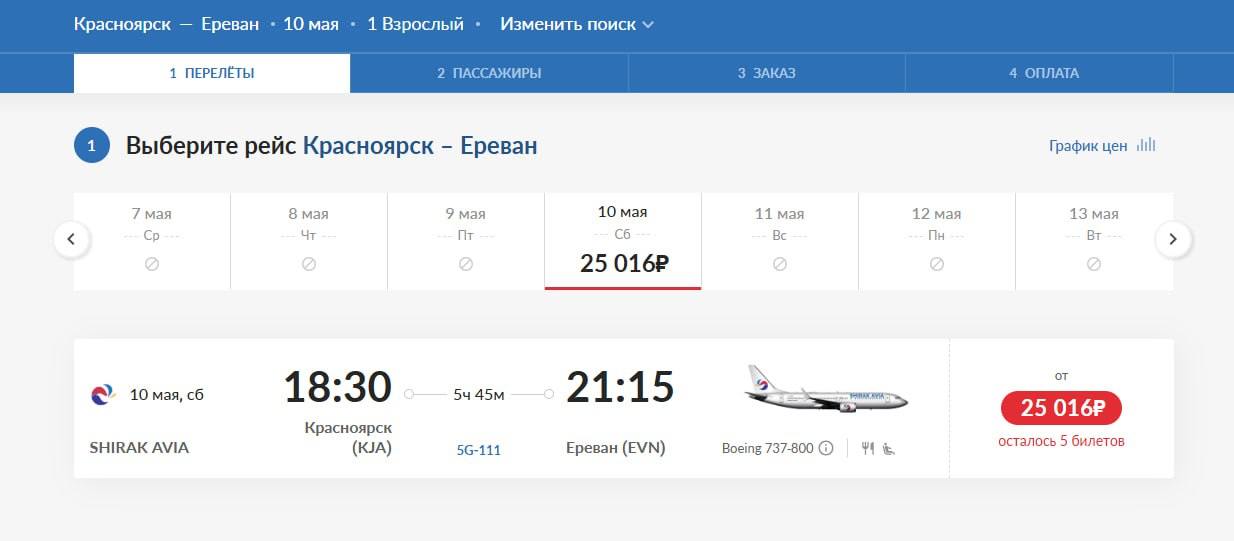Choose the 13 мая date cell
Screen dimensions: 1234x541
[1093, 240]
